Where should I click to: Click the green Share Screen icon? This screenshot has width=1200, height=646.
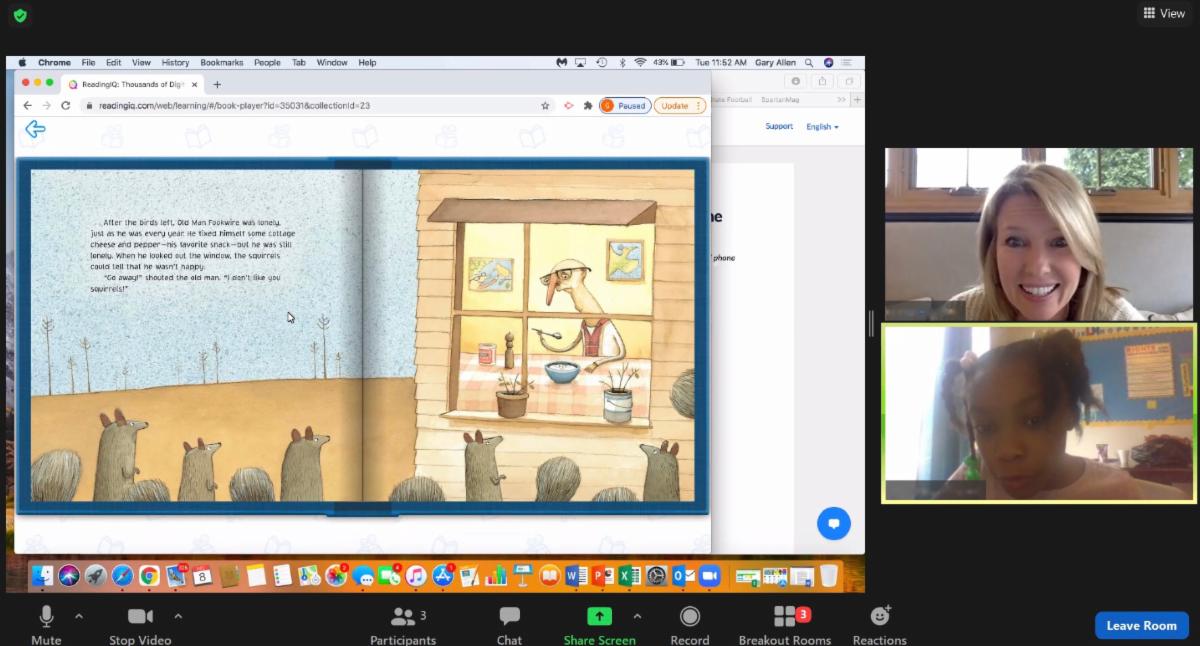(599, 616)
